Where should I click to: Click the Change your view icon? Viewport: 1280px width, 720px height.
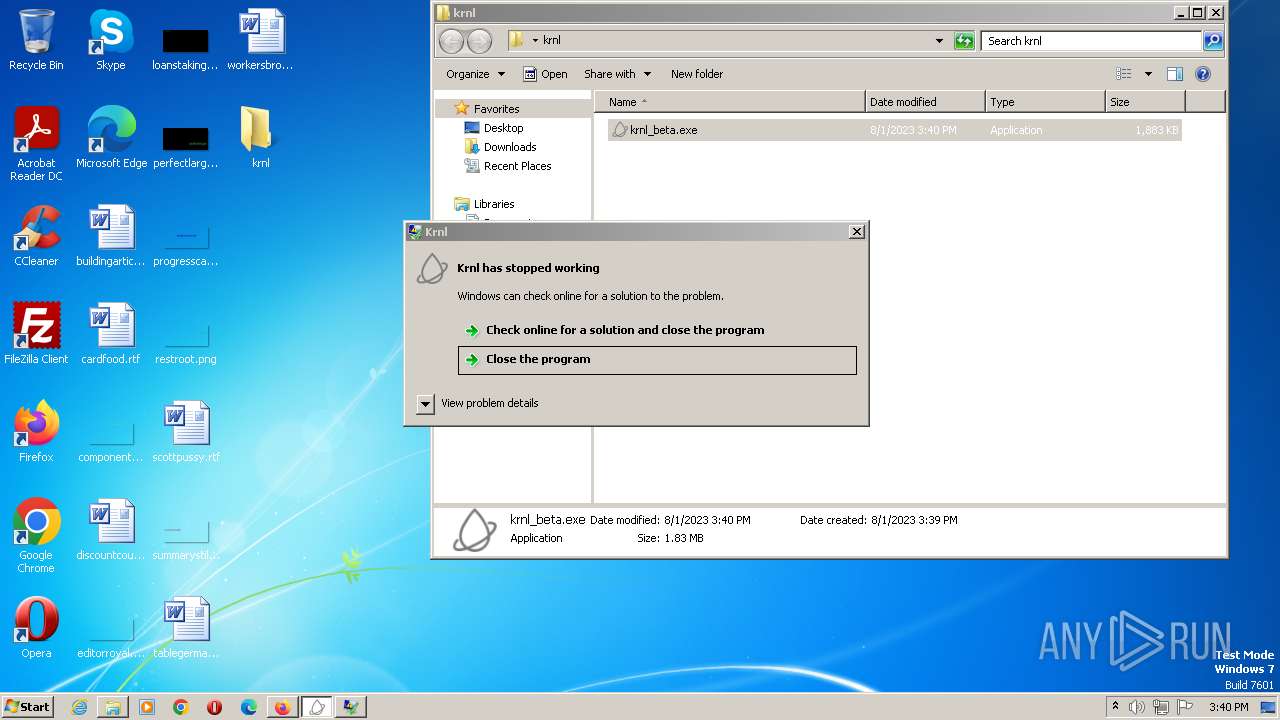click(x=1124, y=74)
